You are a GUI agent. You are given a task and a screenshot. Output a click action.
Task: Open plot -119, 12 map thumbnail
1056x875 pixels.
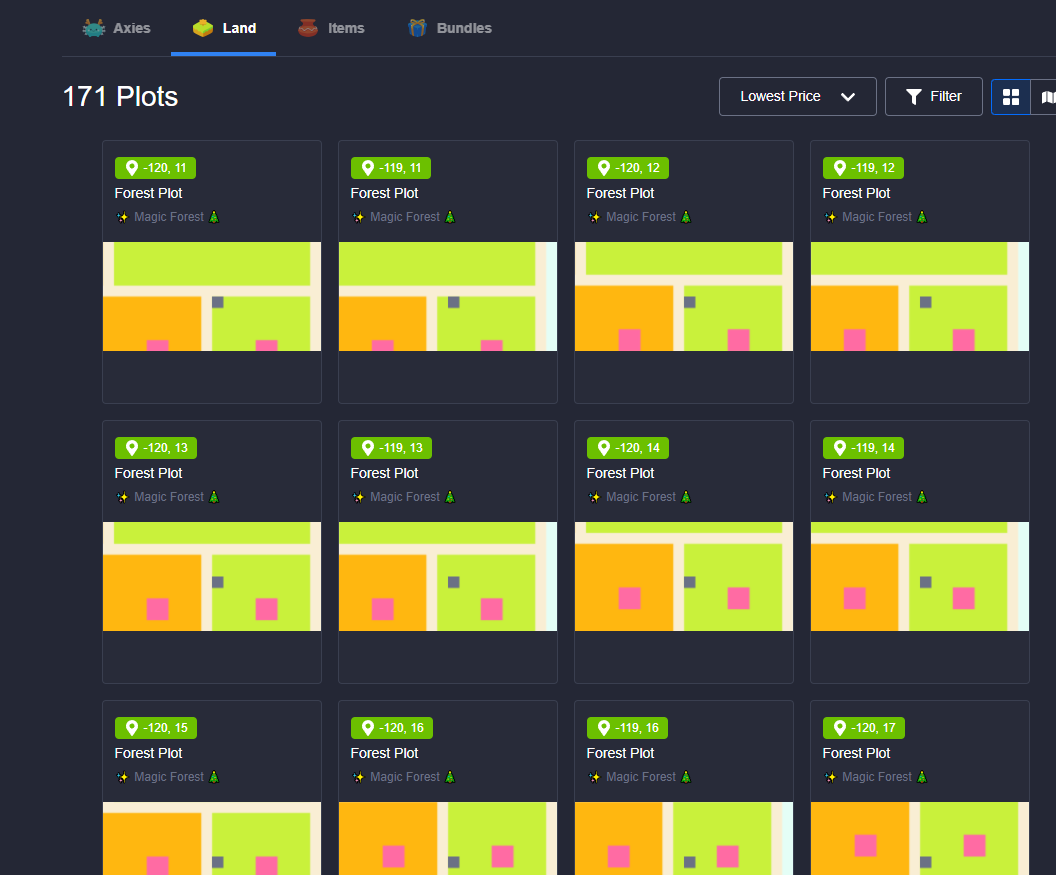(x=920, y=296)
